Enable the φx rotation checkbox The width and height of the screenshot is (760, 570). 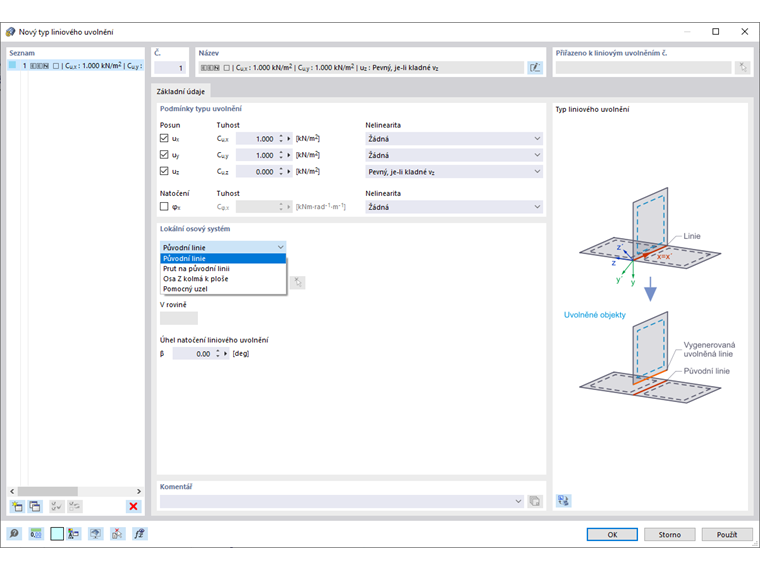pyautogui.click(x=164, y=206)
